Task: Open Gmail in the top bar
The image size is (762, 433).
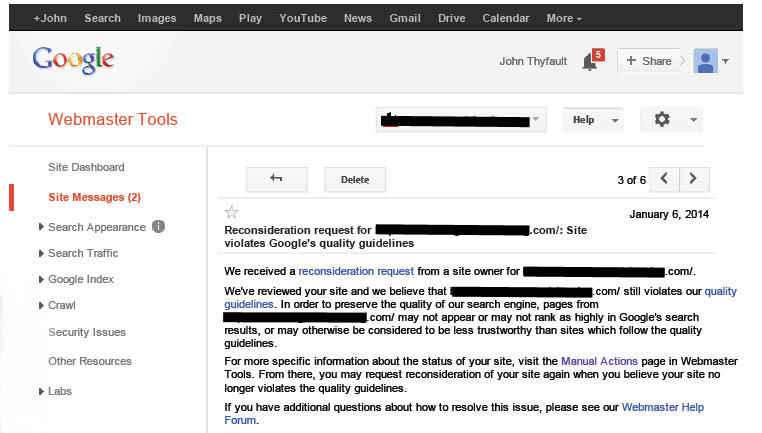Action: tap(405, 18)
